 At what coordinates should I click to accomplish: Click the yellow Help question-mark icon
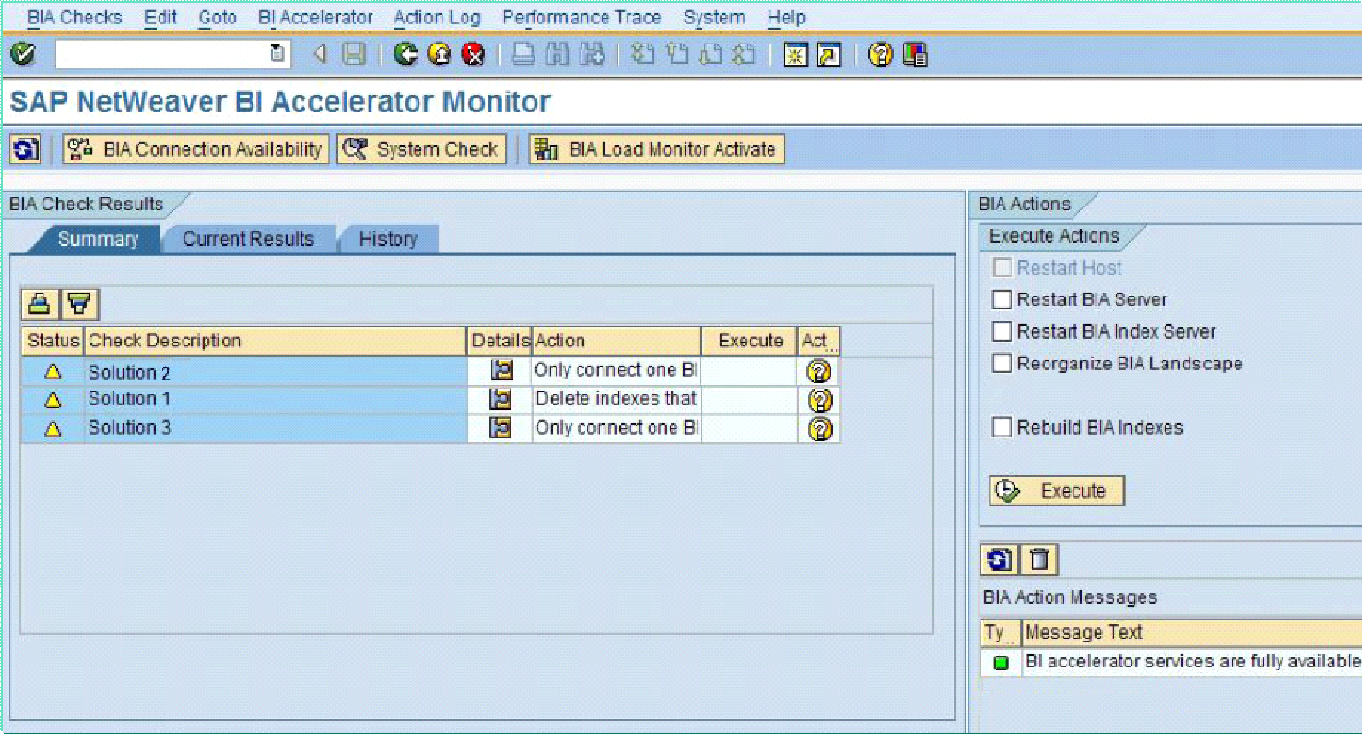click(880, 54)
